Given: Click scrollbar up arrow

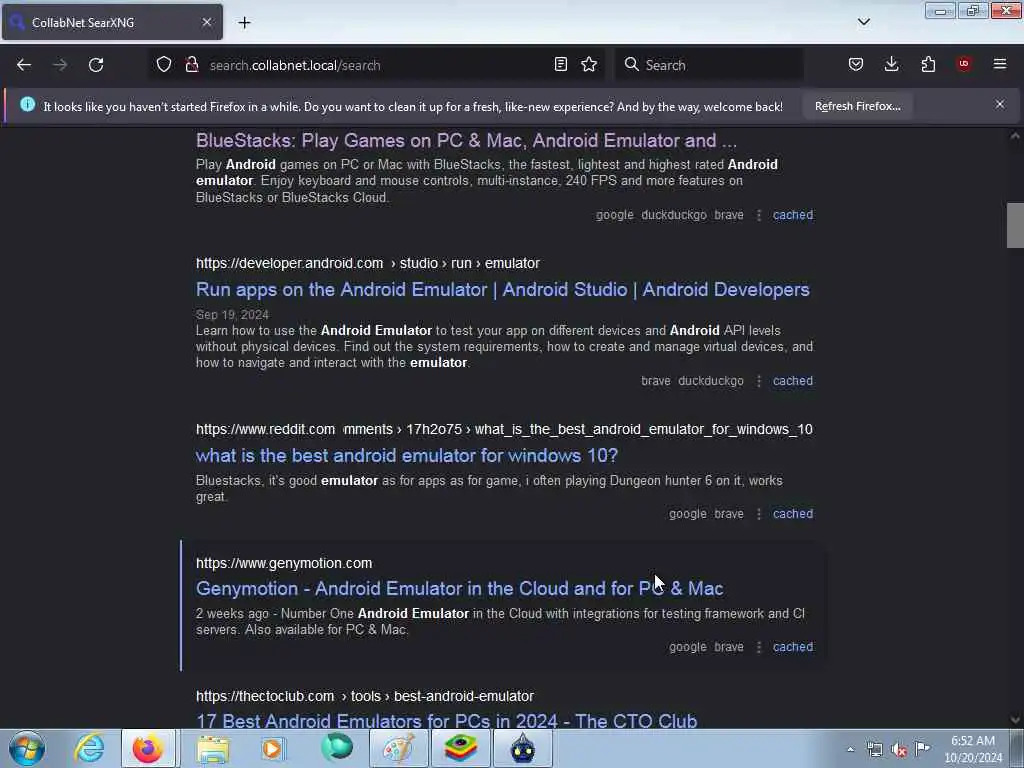Looking at the screenshot, I should coord(1015,136).
